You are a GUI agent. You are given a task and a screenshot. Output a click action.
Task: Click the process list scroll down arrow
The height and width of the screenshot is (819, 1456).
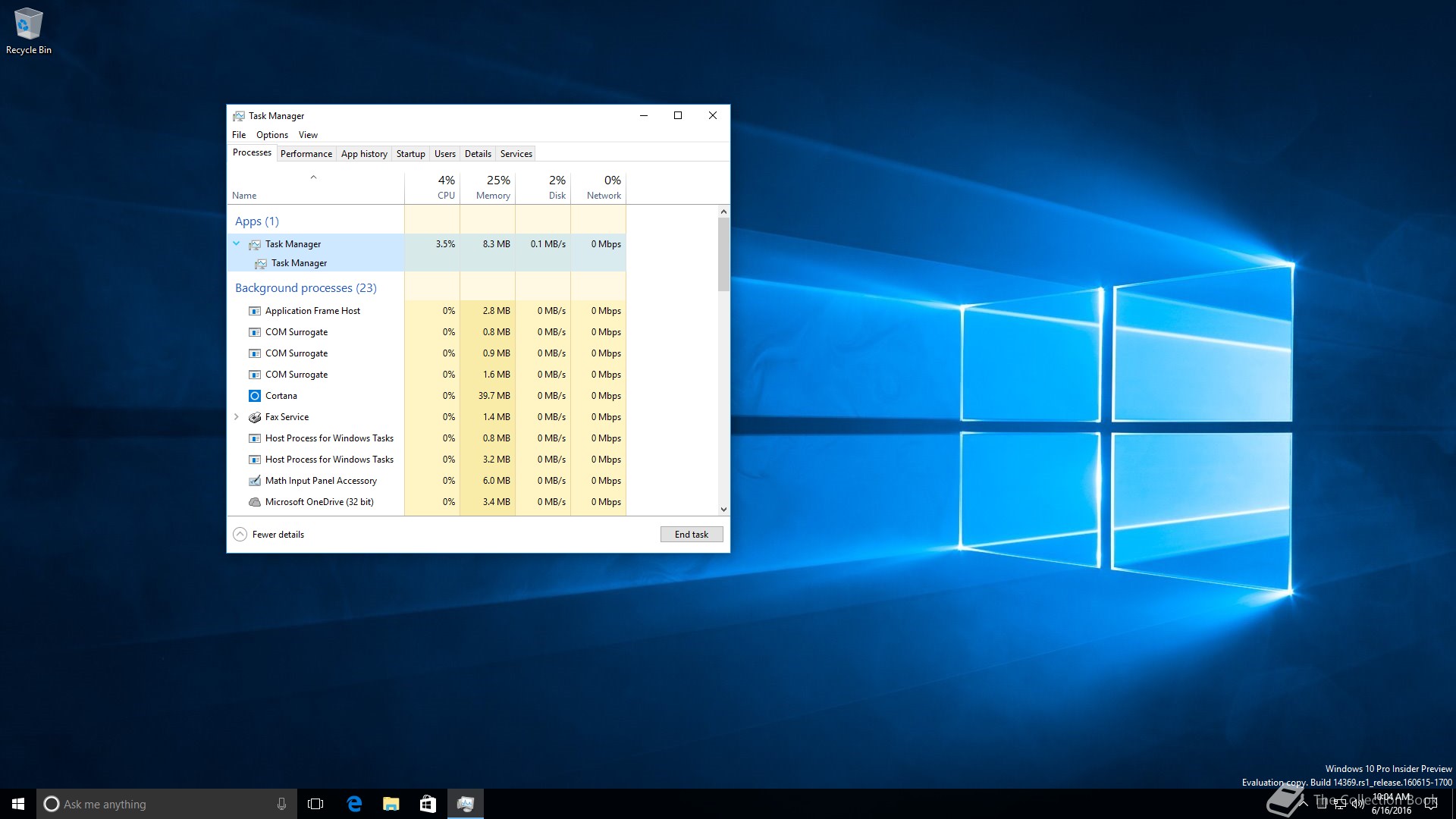(x=723, y=510)
